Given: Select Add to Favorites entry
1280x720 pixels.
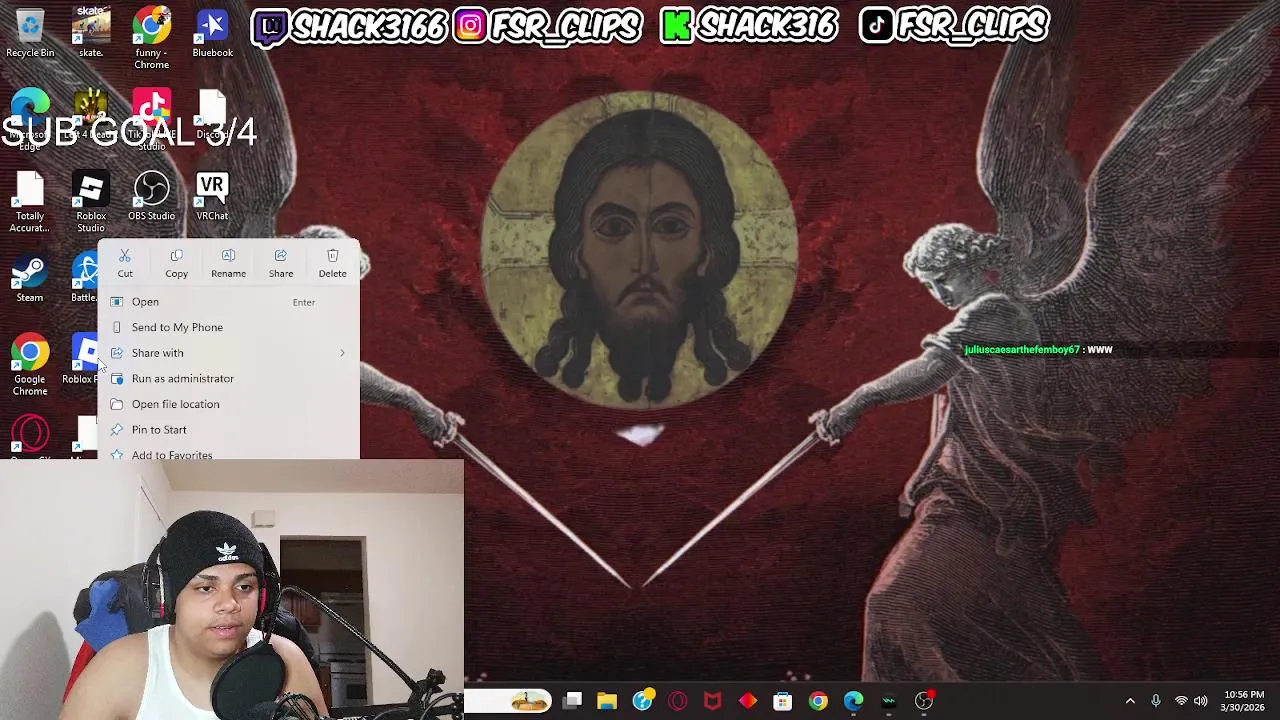Looking at the screenshot, I should [x=228, y=453].
